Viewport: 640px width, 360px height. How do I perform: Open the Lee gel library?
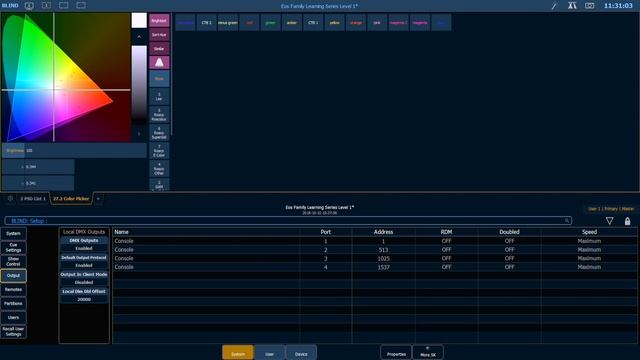pos(159,97)
